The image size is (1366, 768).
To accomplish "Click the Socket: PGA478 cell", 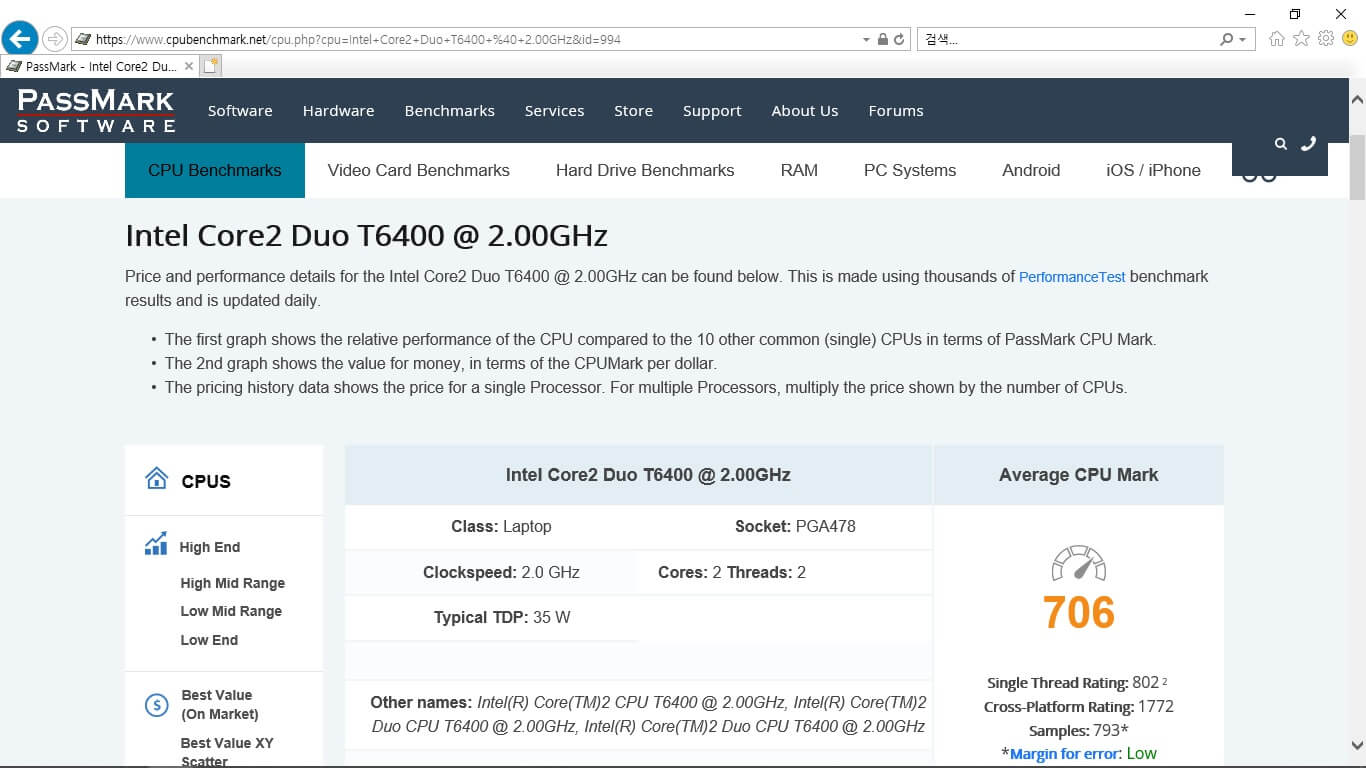I will 795,526.
